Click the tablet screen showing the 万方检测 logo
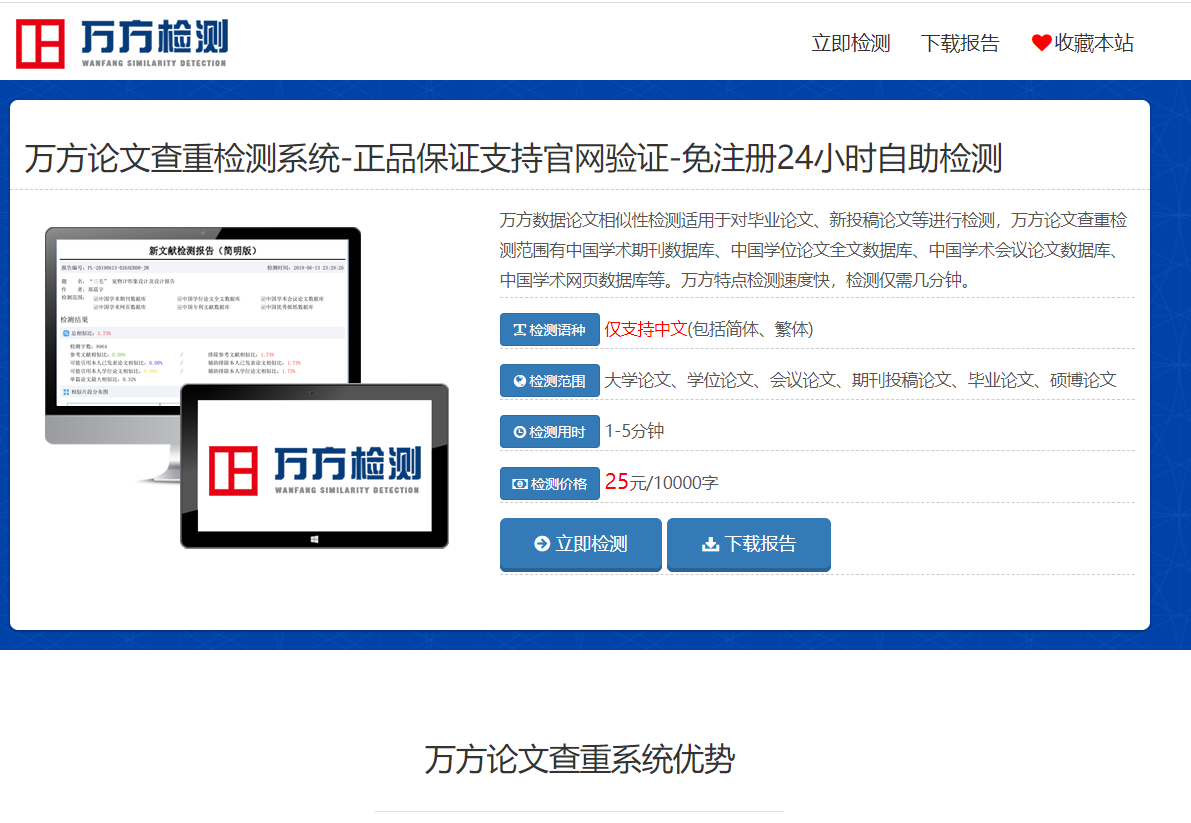This screenshot has height=823, width=1191. [314, 465]
